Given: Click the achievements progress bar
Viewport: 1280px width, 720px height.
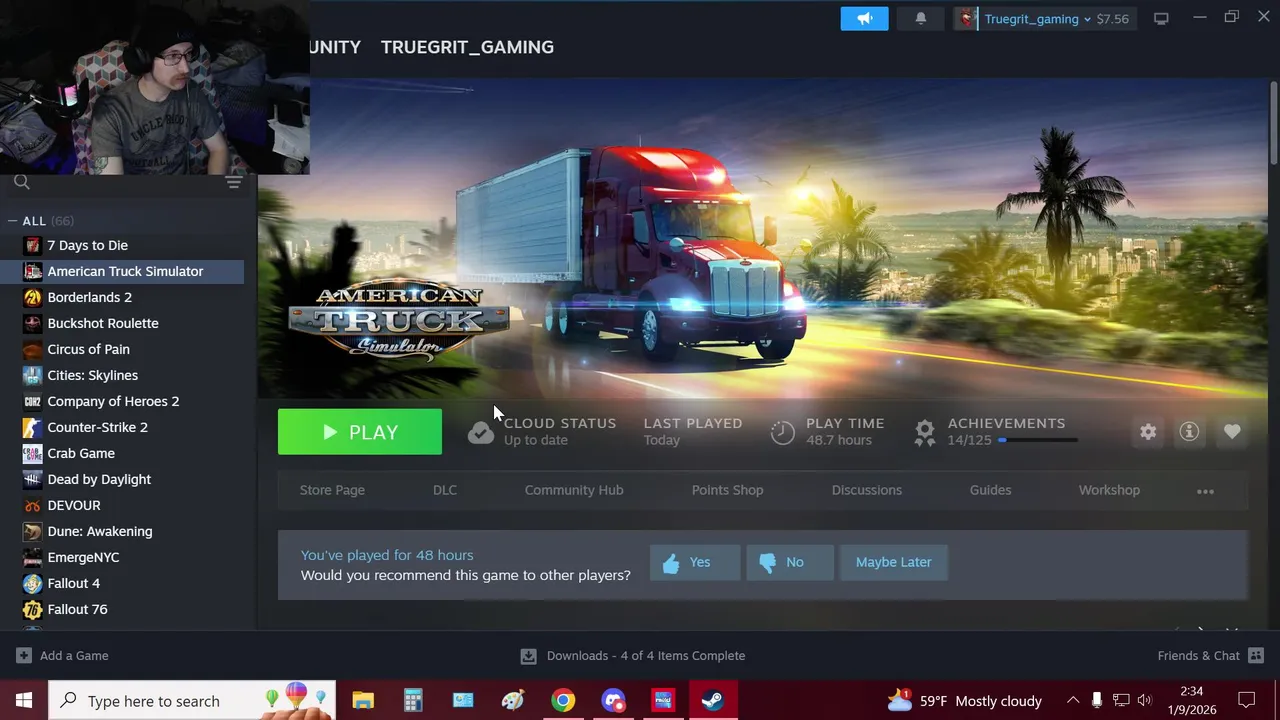Looking at the screenshot, I should click(x=1037, y=440).
